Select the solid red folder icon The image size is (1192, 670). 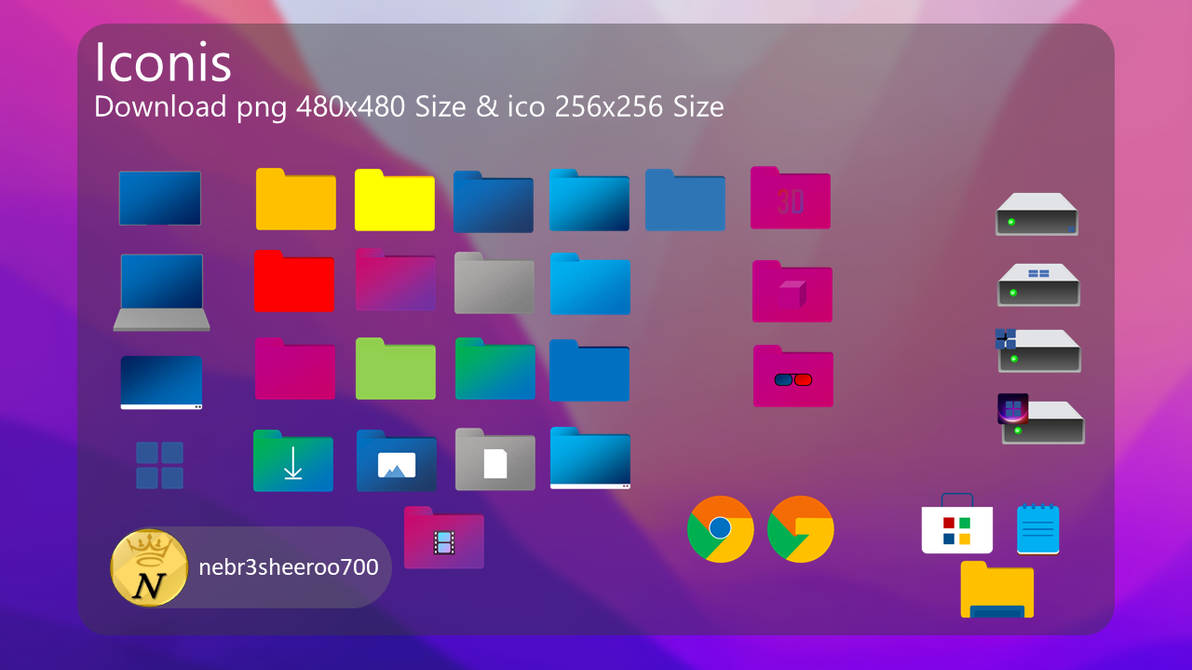(x=294, y=281)
